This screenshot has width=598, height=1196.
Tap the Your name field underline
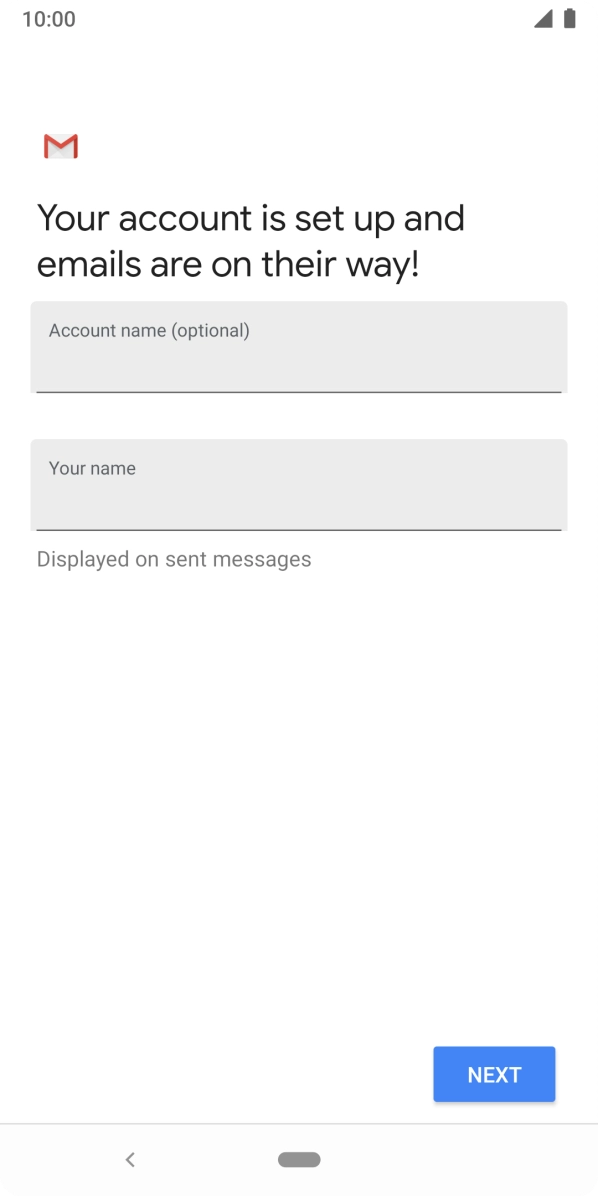pos(299,529)
